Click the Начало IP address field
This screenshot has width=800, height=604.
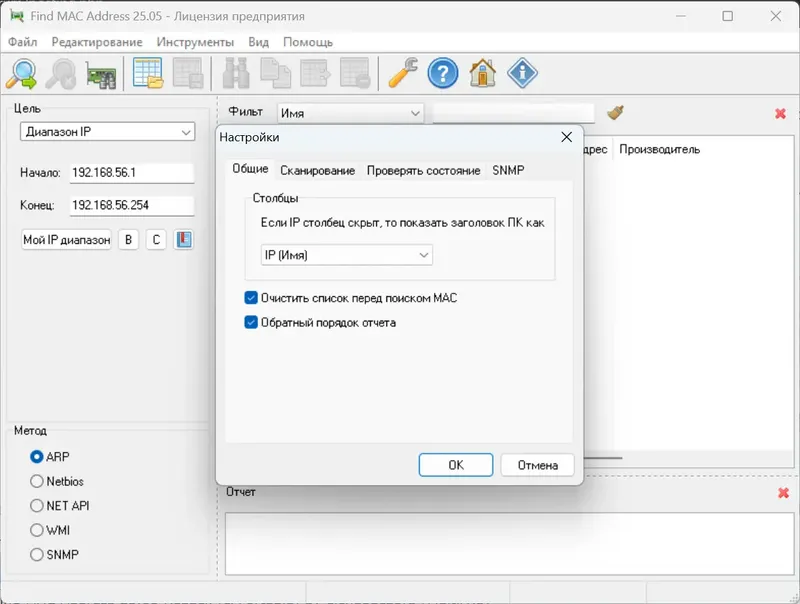(132, 172)
